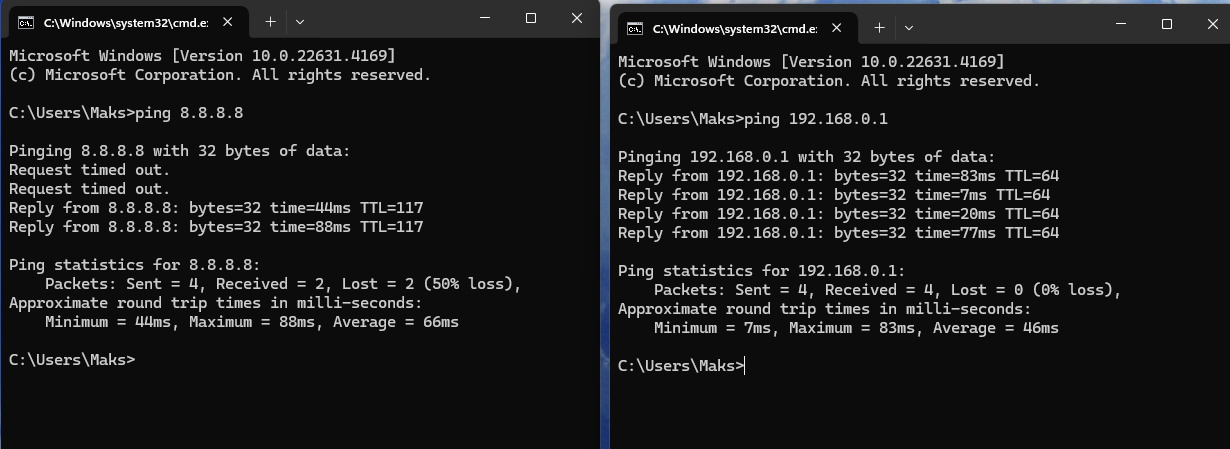This screenshot has height=449, width=1230.
Task: Click Windows version line in left terminal
Action: click(202, 56)
